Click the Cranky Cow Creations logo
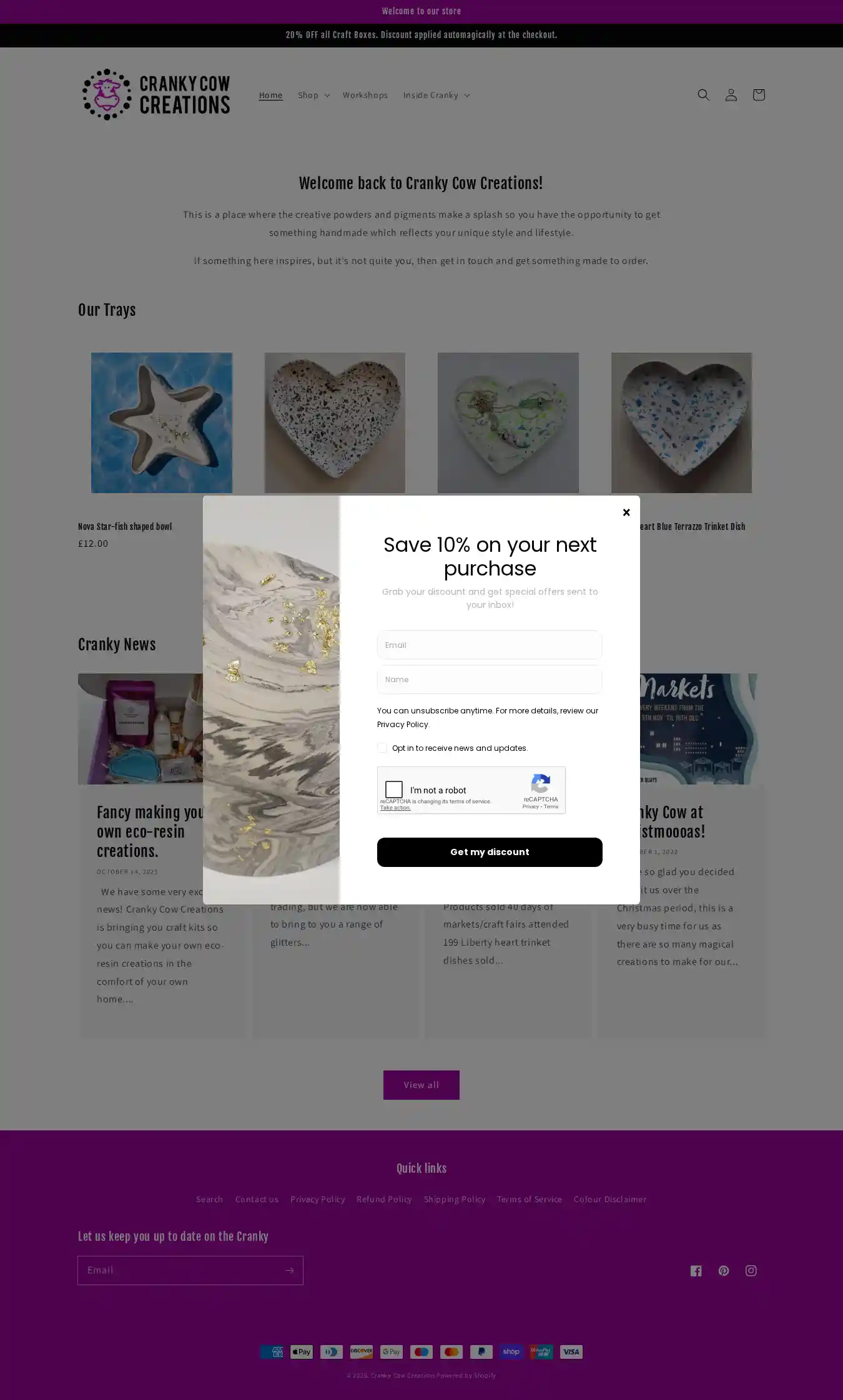 click(156, 95)
